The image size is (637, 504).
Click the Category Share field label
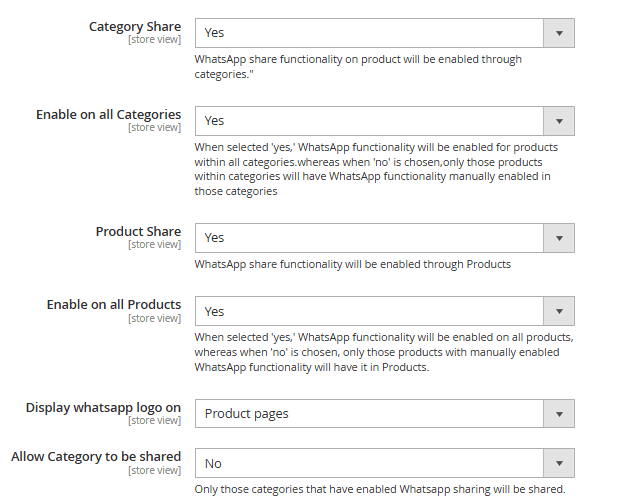tap(135, 27)
